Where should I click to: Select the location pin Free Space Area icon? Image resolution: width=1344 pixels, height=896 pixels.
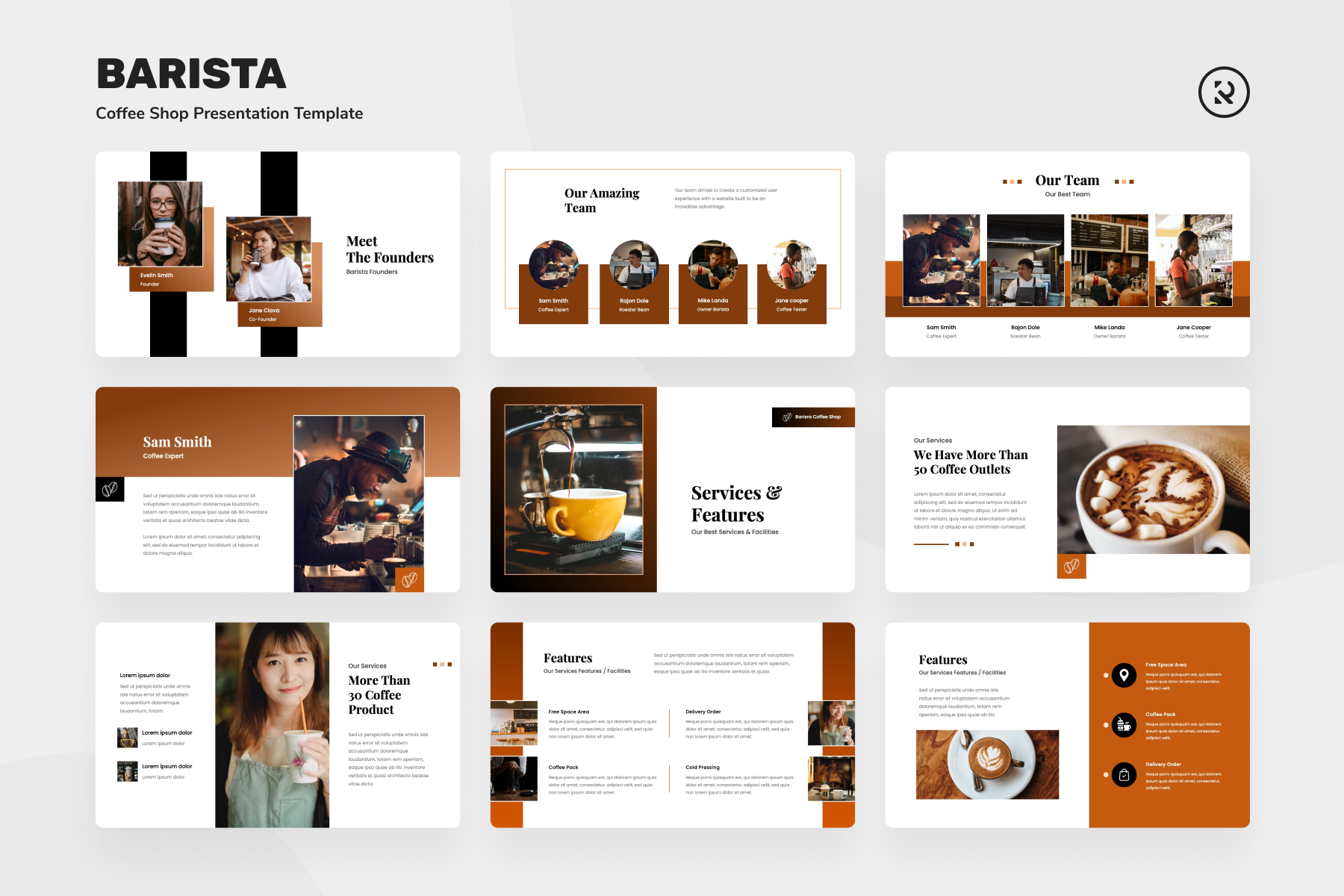(x=1124, y=674)
